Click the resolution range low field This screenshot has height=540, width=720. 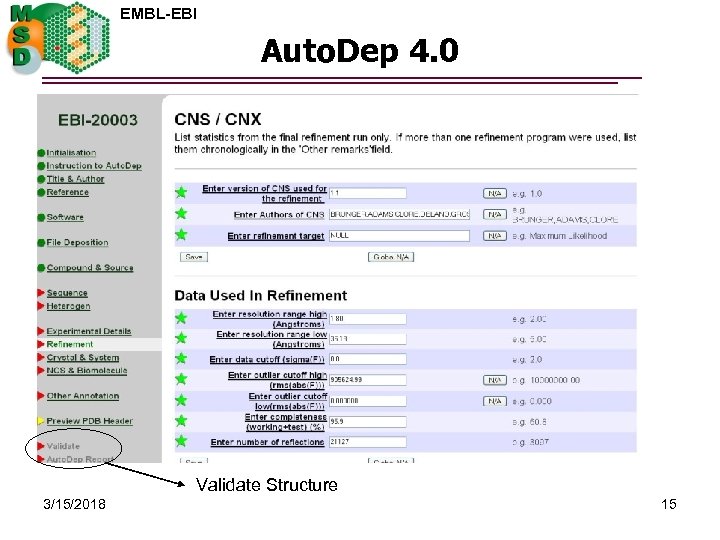(x=367, y=339)
